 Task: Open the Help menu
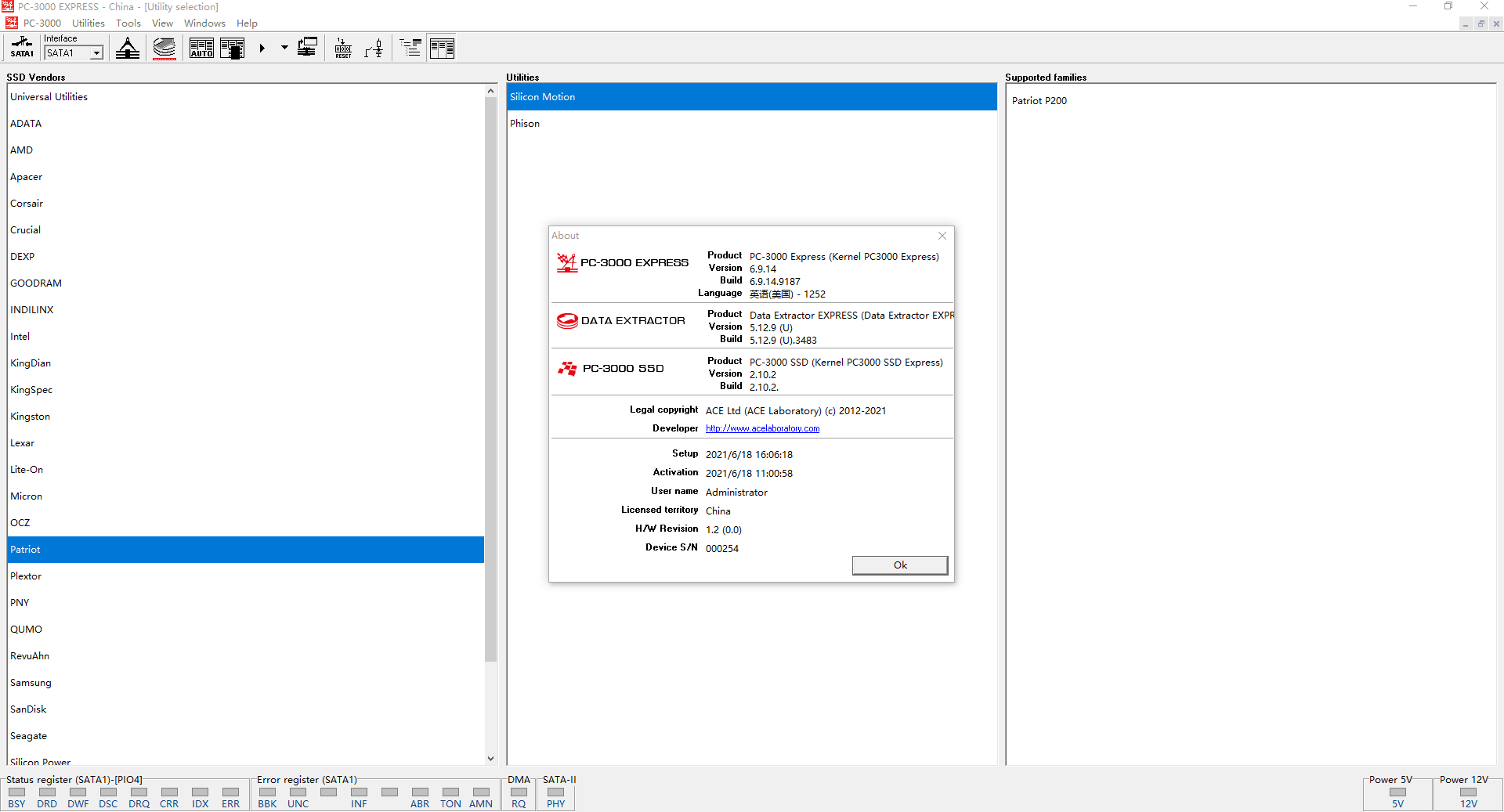[x=247, y=23]
